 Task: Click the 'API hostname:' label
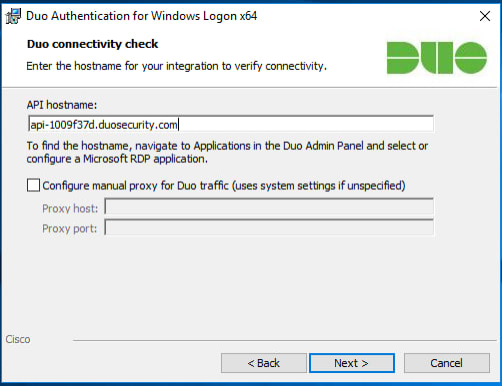(62, 105)
